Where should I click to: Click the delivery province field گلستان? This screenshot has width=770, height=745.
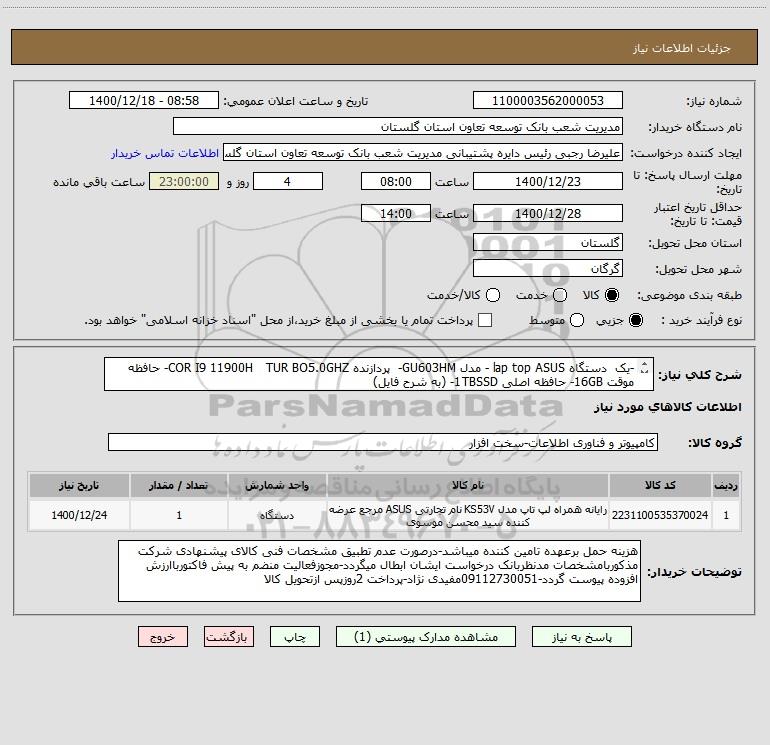point(548,242)
